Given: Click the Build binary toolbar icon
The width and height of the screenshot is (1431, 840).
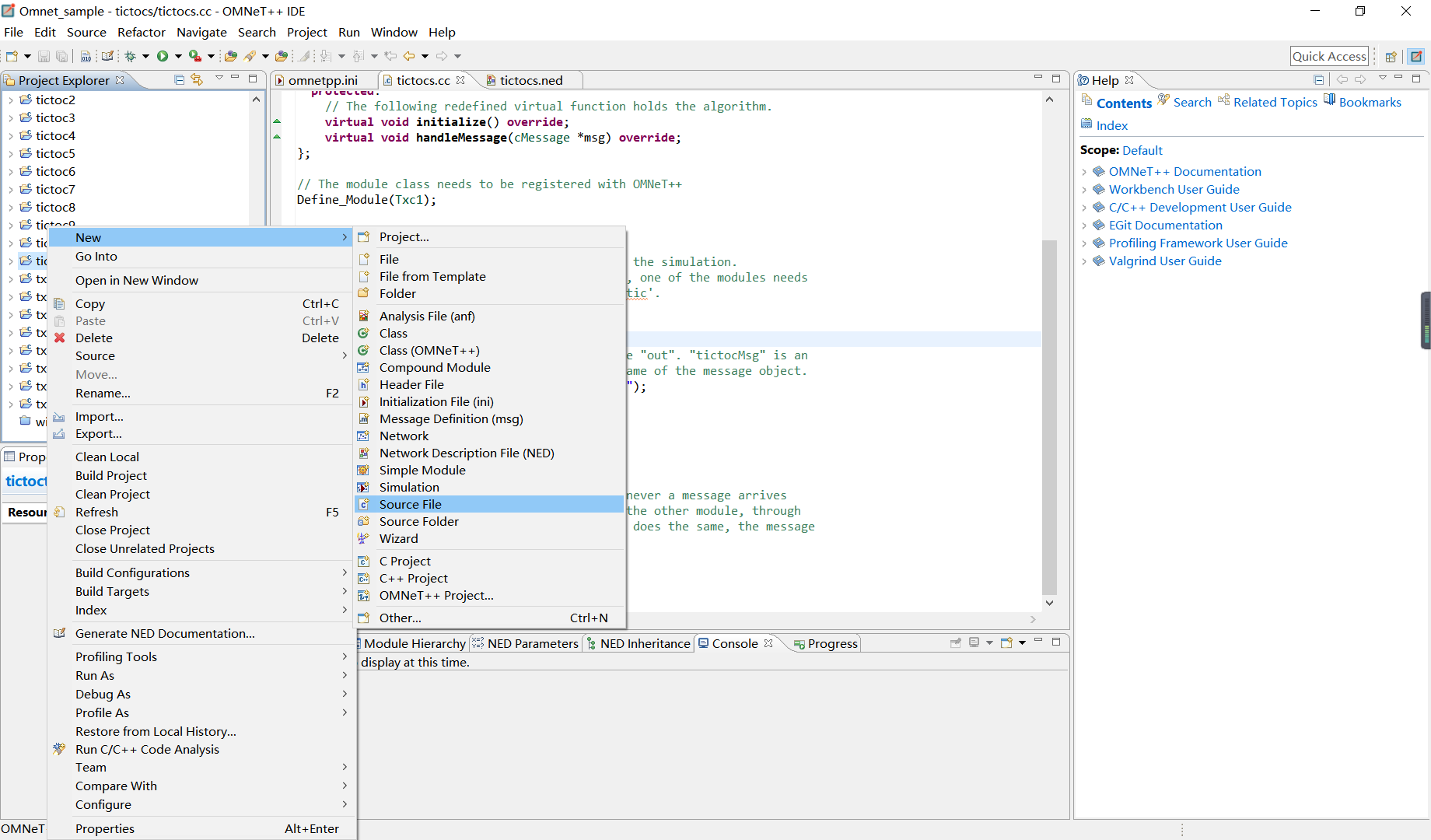Looking at the screenshot, I should point(86,56).
